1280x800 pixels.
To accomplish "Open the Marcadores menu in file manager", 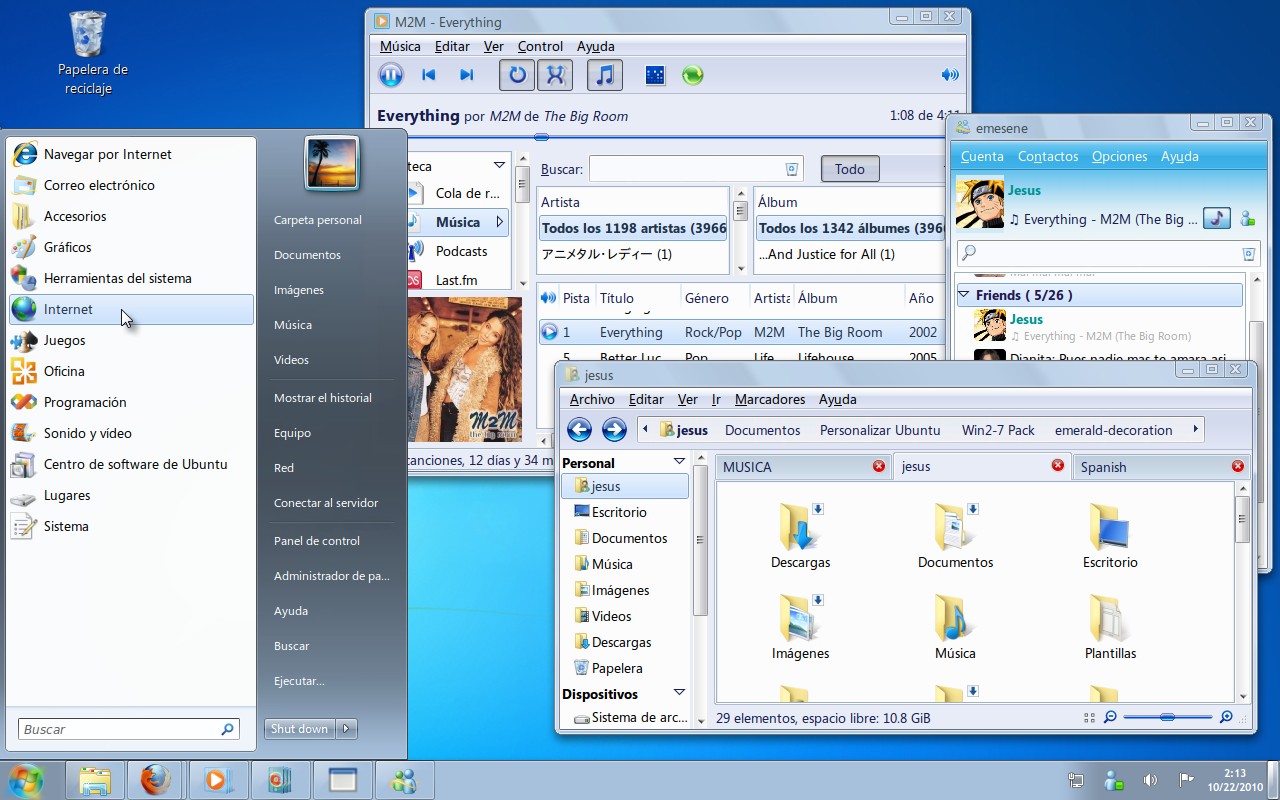I will 770,399.
